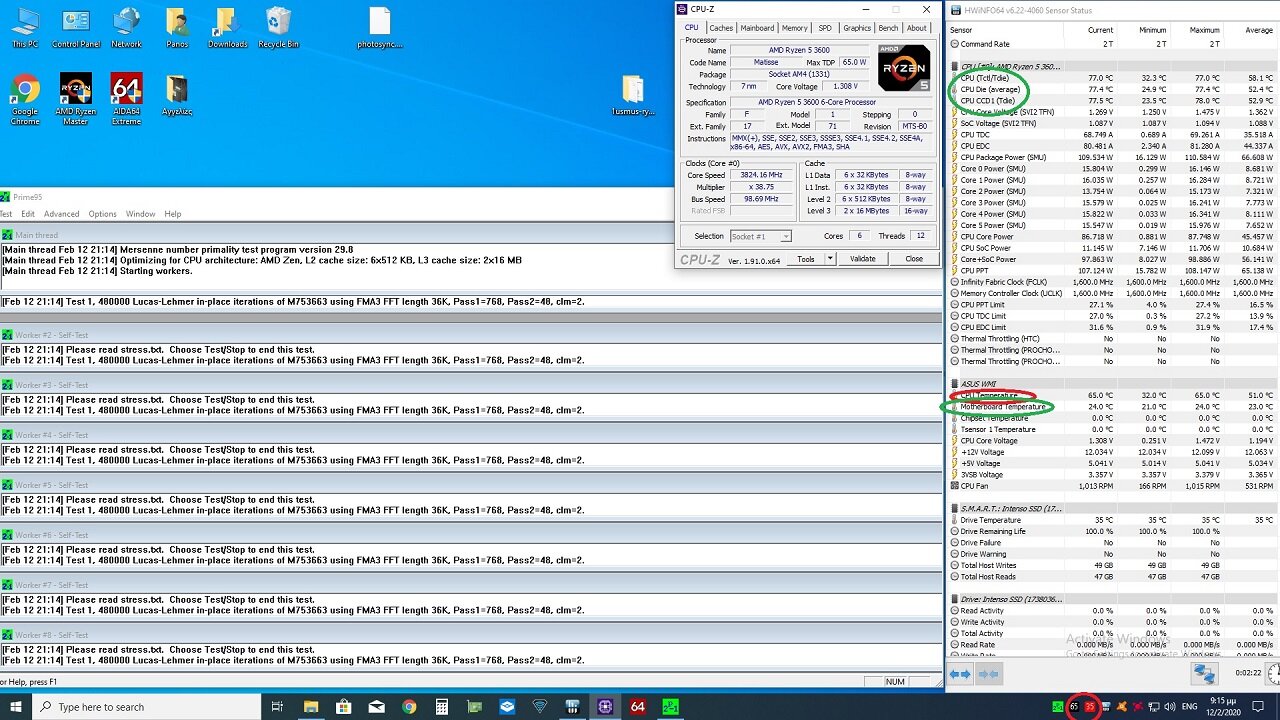Select the Drive Temperature row
Screen dimensions: 1280x720
pyautogui.click(x=1112, y=520)
